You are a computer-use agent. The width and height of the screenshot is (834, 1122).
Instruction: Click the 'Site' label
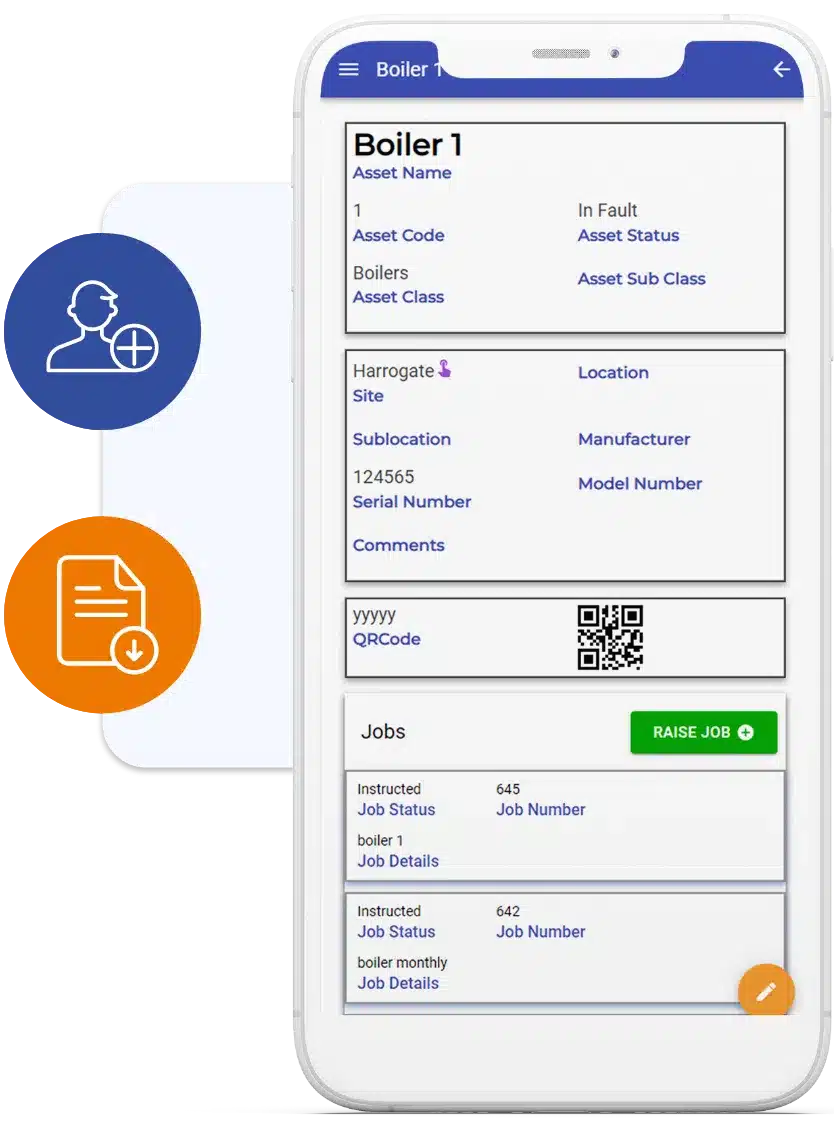(x=368, y=396)
